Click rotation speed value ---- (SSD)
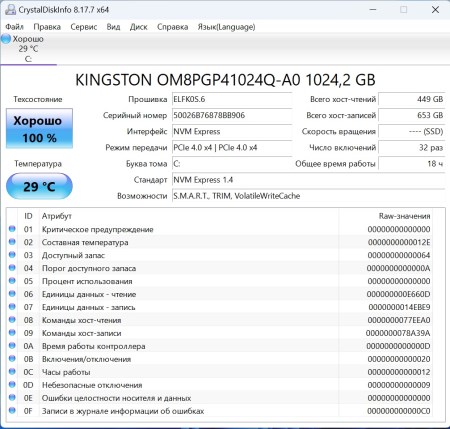The height and width of the screenshot is (429, 450). click(412, 131)
